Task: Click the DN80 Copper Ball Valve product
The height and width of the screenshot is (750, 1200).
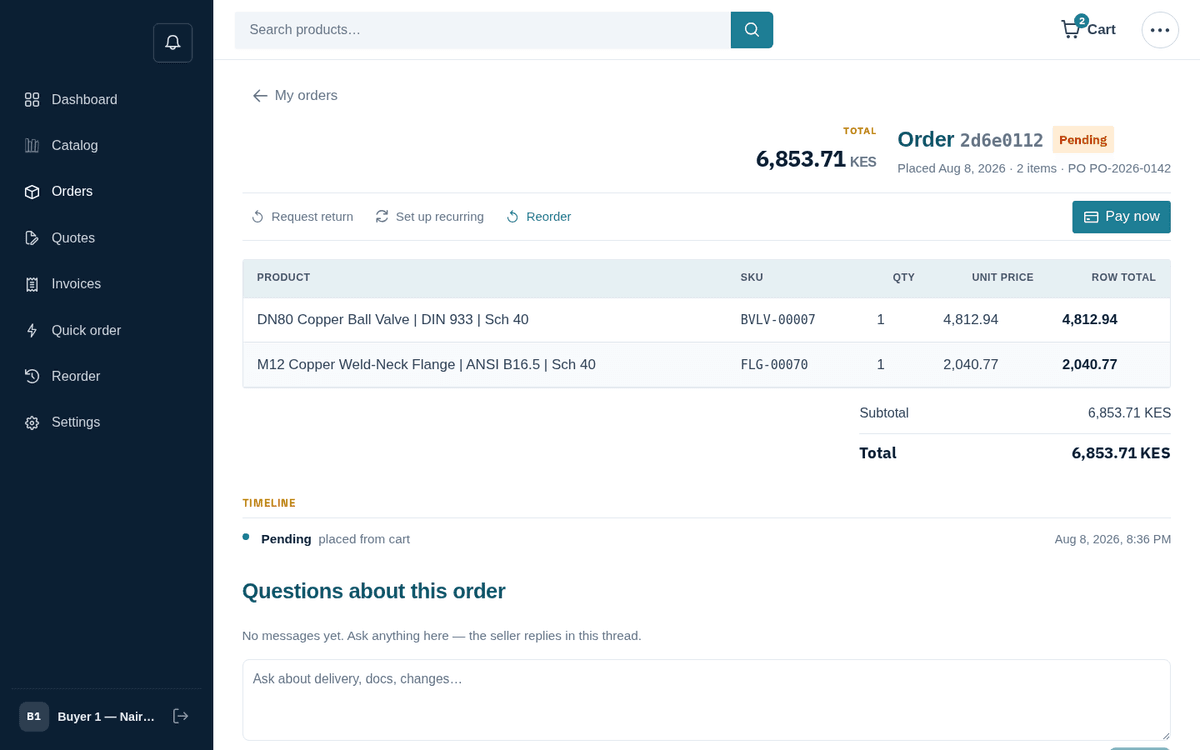Action: [393, 320]
